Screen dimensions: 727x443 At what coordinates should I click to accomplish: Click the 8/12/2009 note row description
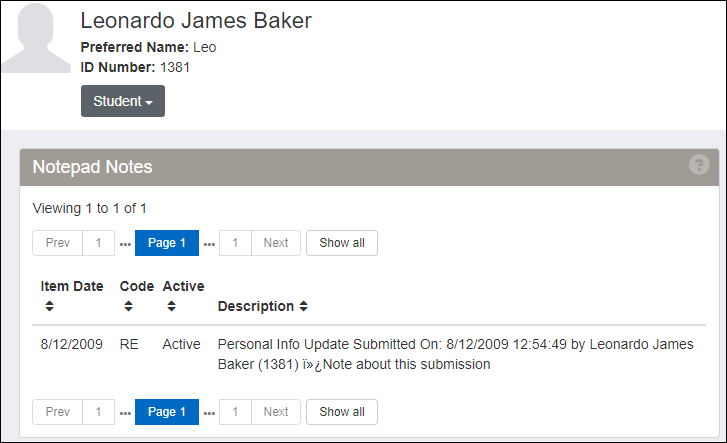tap(455, 354)
